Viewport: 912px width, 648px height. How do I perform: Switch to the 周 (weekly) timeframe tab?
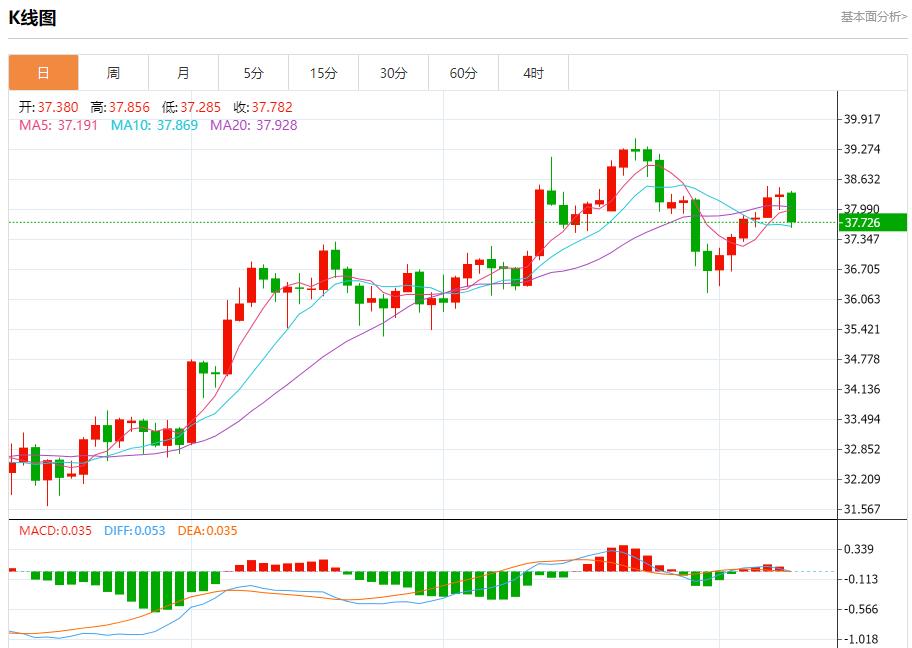coord(112,72)
